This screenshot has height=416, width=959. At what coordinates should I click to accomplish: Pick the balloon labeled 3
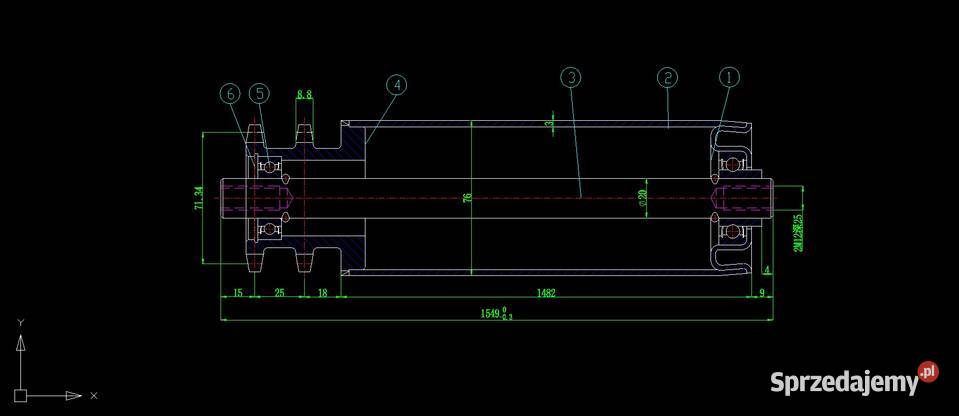[x=570, y=77]
